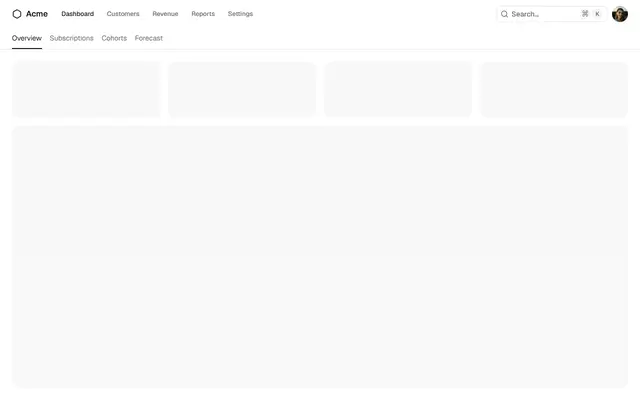This screenshot has height=400, width=640.
Task: Click the magnifying glass search icon
Action: tap(504, 14)
